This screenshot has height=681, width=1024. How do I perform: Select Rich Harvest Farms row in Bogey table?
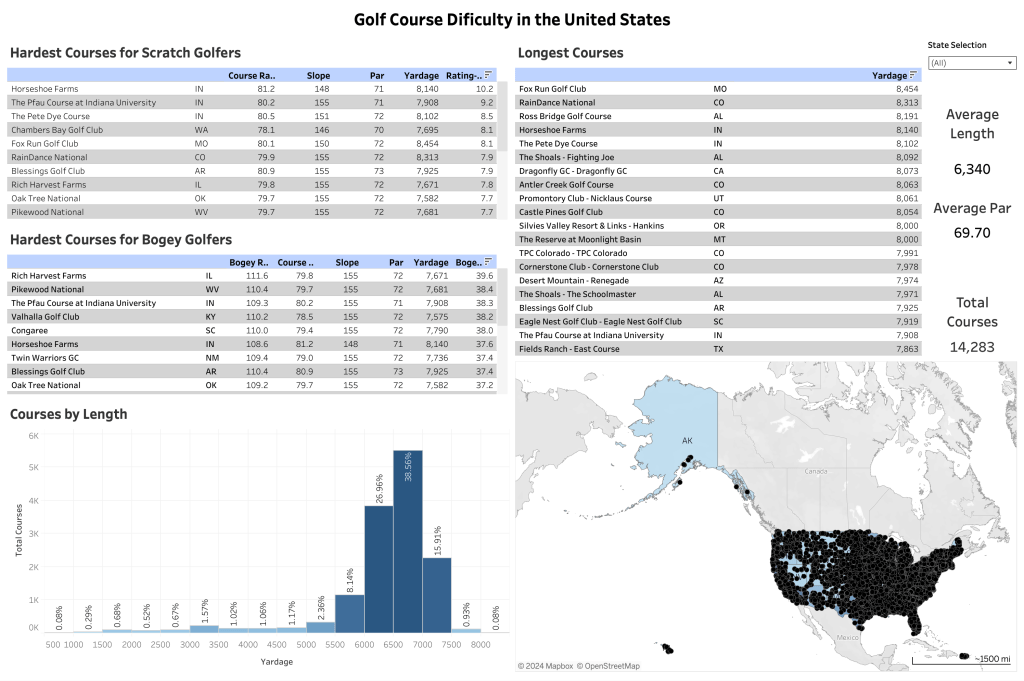48,276
